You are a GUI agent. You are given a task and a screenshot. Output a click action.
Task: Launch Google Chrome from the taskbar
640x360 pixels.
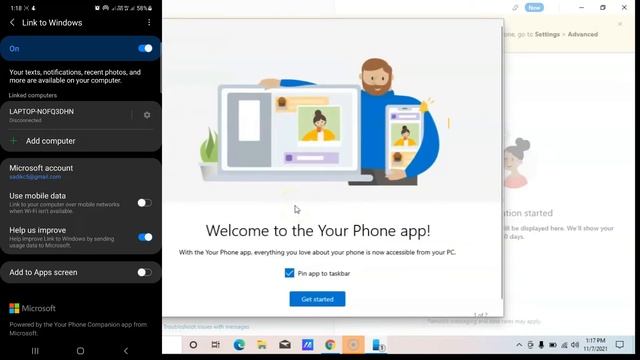tap(330, 345)
